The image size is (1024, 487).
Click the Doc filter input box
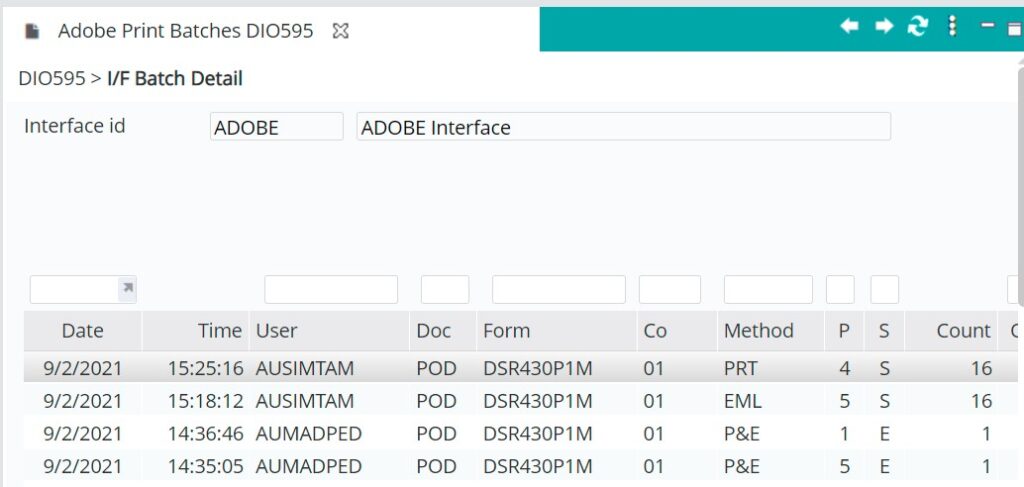point(445,289)
